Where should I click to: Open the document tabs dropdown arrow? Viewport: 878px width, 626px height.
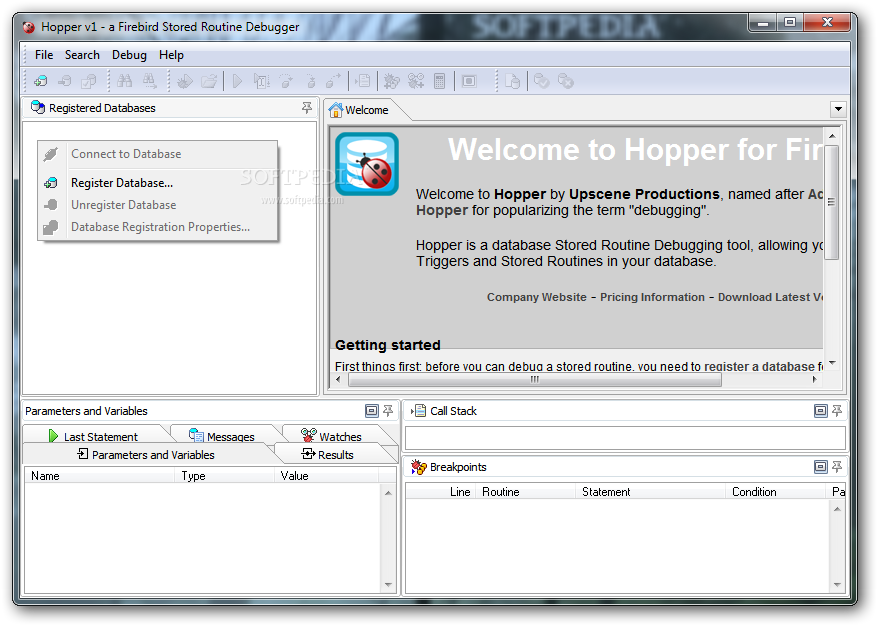pos(838,109)
